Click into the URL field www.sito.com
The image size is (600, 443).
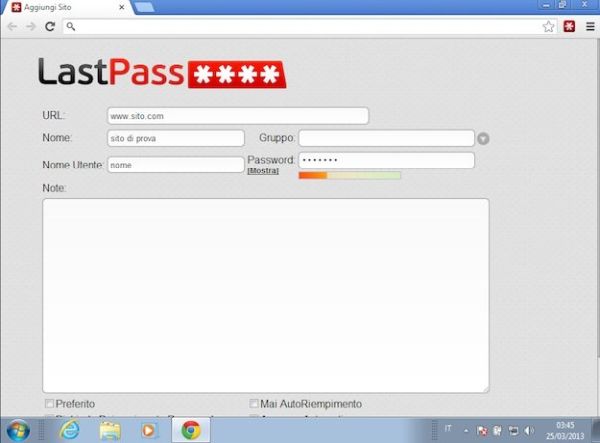click(238, 116)
